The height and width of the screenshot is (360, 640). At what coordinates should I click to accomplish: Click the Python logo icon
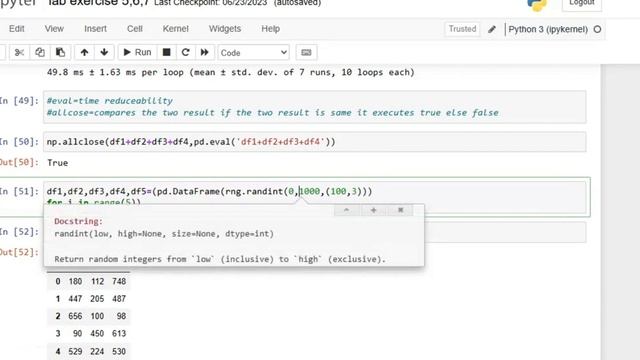(537, 5)
